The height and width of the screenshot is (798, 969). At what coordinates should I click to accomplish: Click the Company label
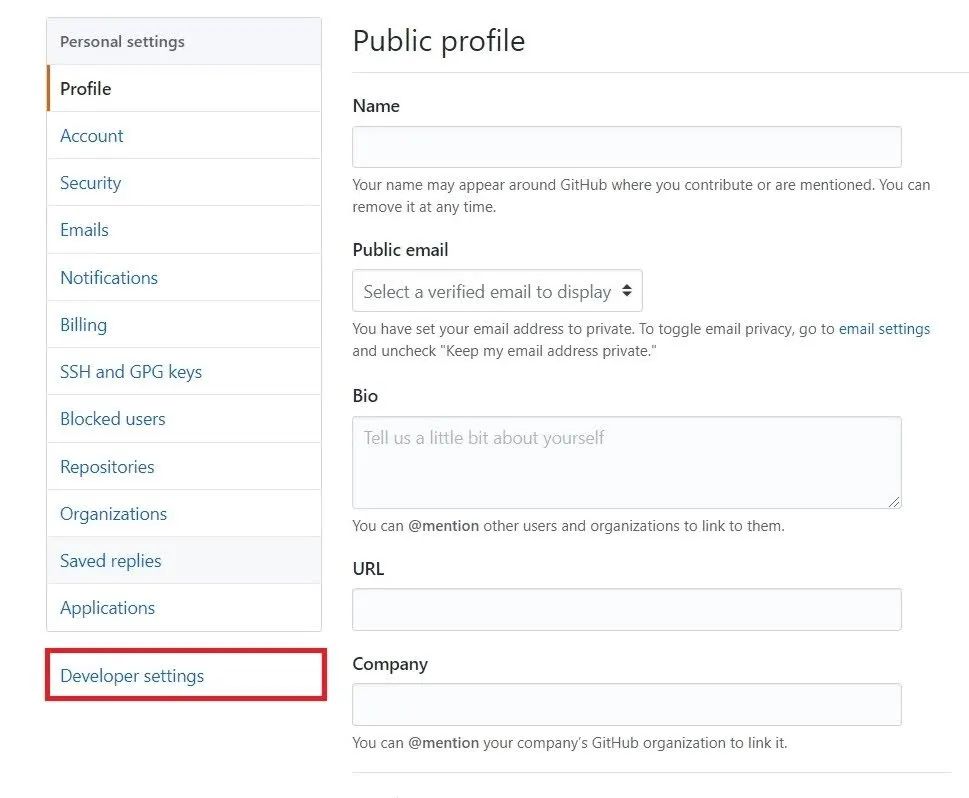(x=390, y=664)
